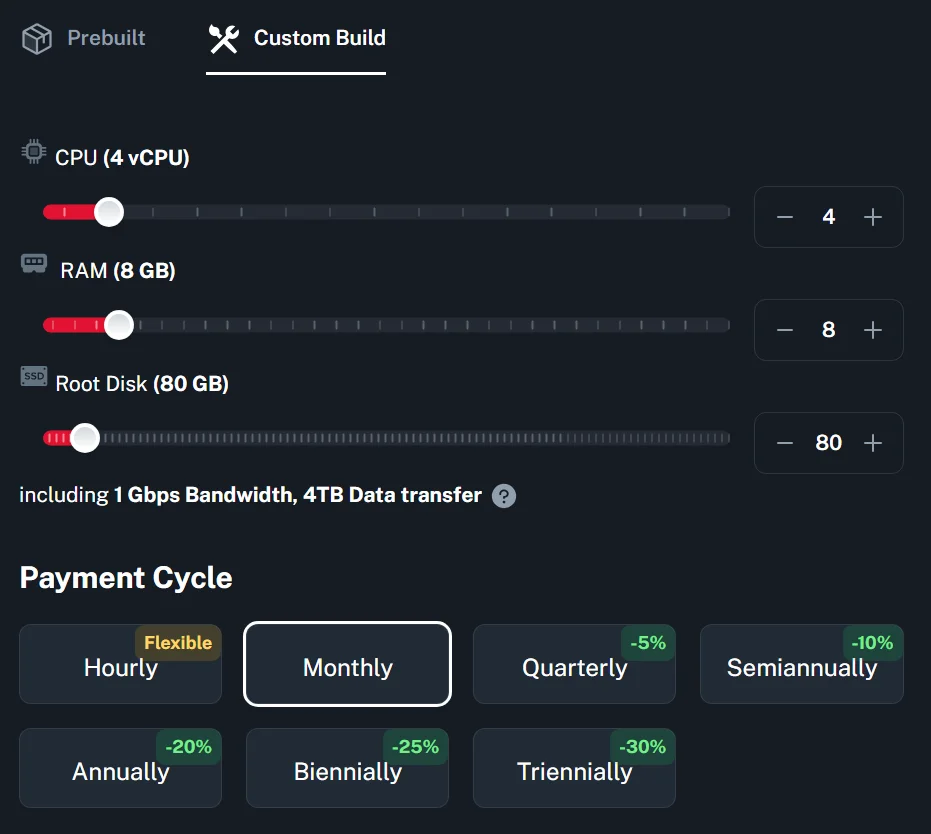Select the Monthly payment cycle
This screenshot has width=931, height=834.
coord(347,665)
